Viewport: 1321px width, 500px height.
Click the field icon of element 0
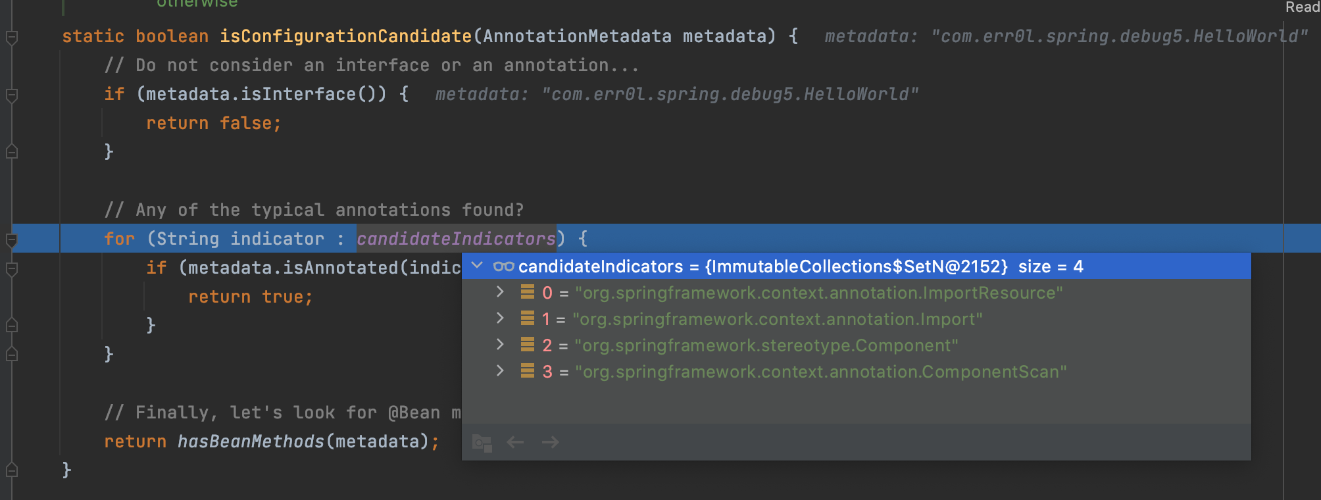coord(527,293)
